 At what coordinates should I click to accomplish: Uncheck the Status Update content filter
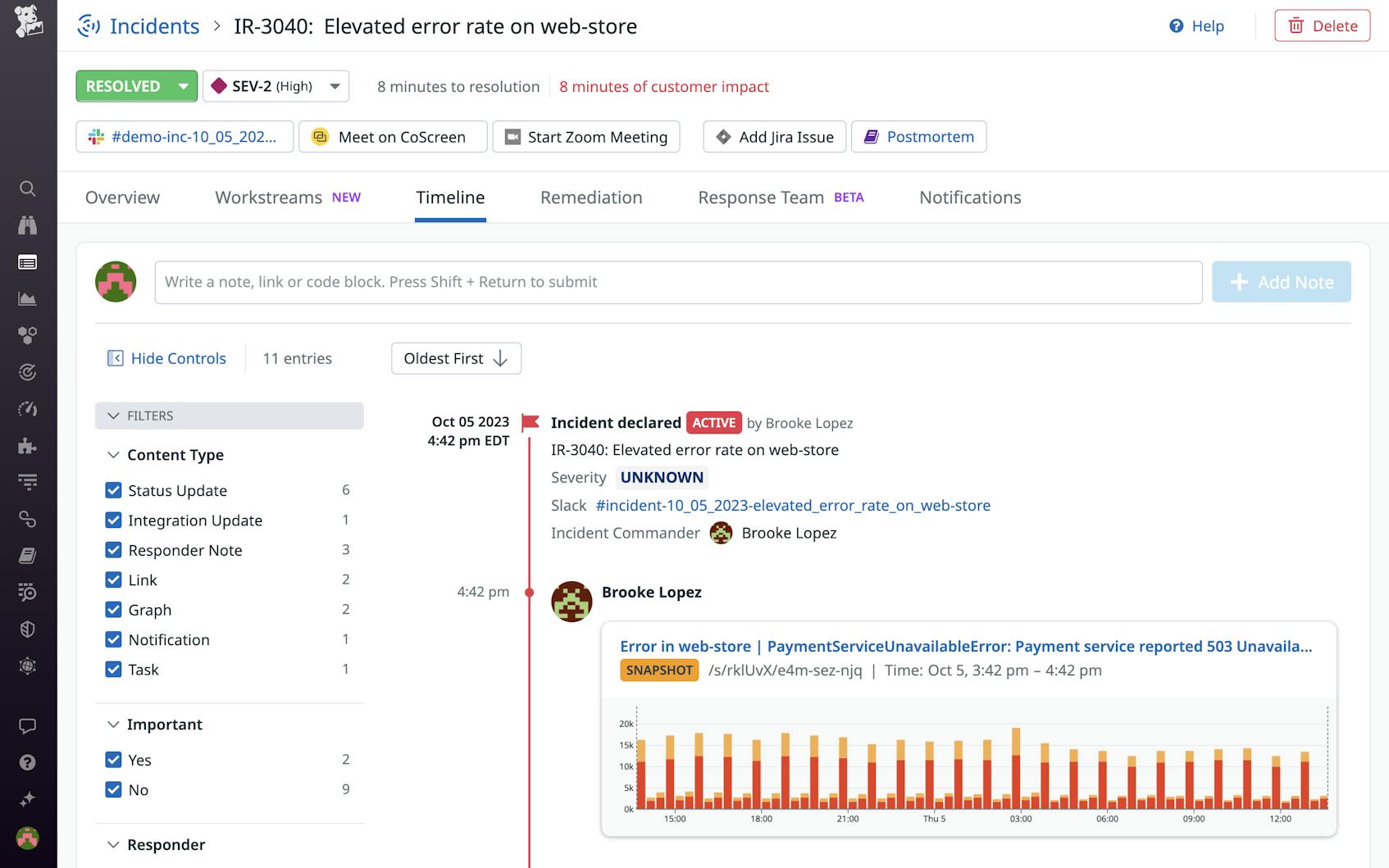[x=113, y=490]
